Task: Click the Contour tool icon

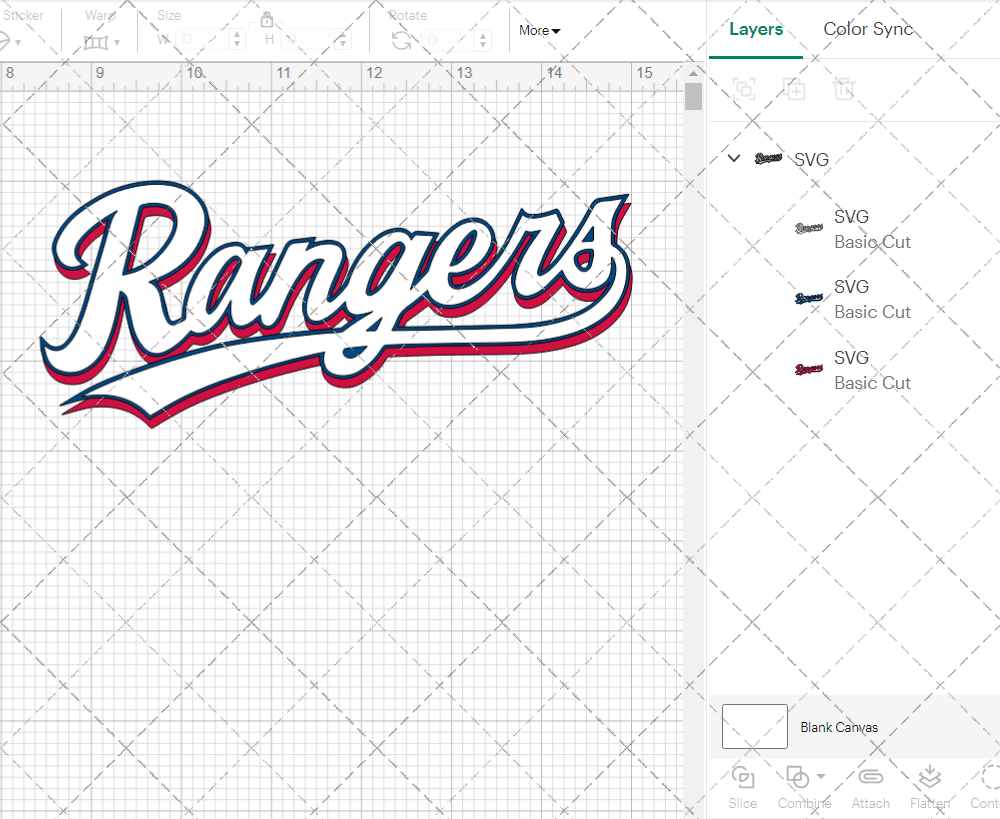Action: tap(989, 778)
